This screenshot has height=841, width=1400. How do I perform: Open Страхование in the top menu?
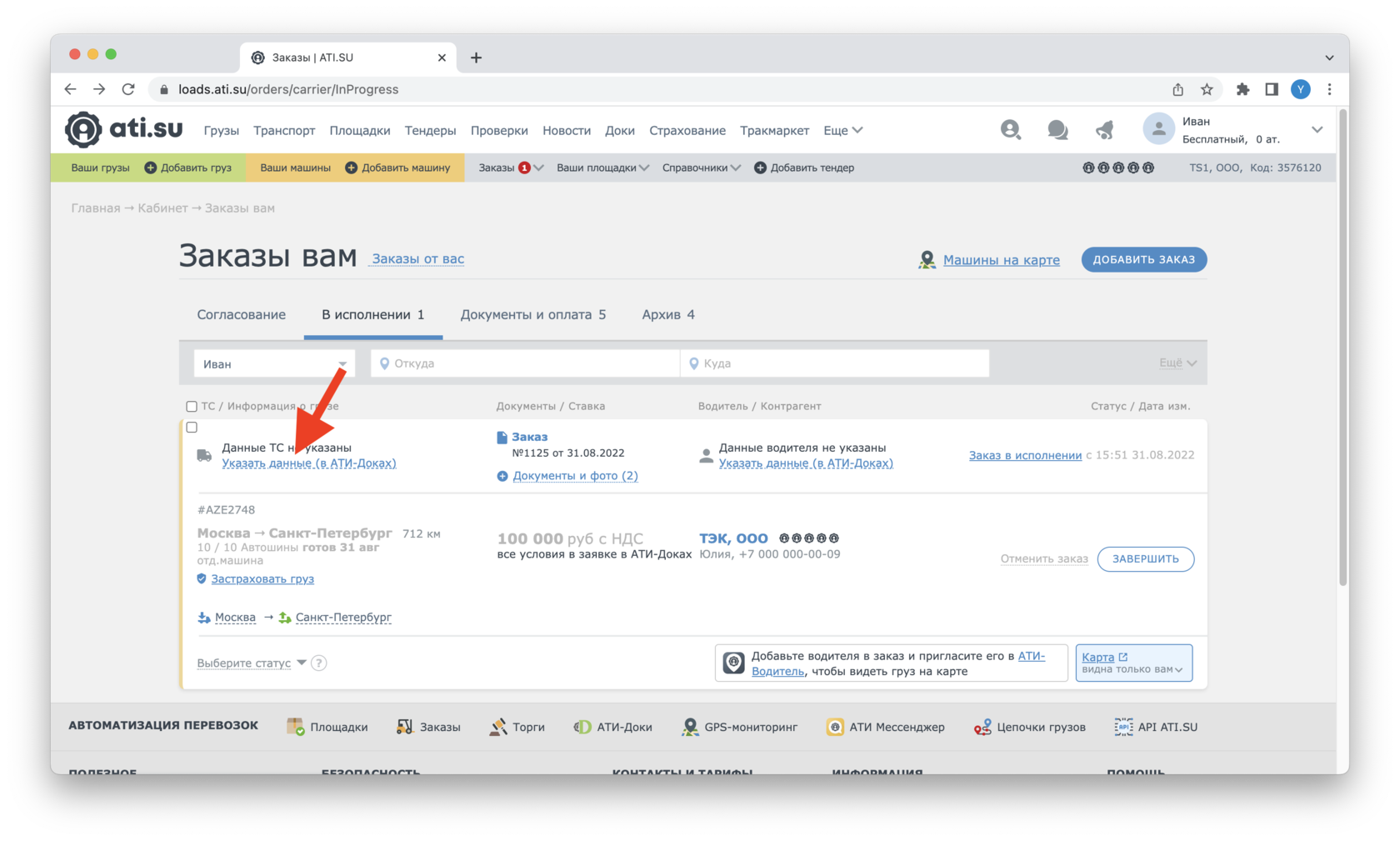(687, 130)
